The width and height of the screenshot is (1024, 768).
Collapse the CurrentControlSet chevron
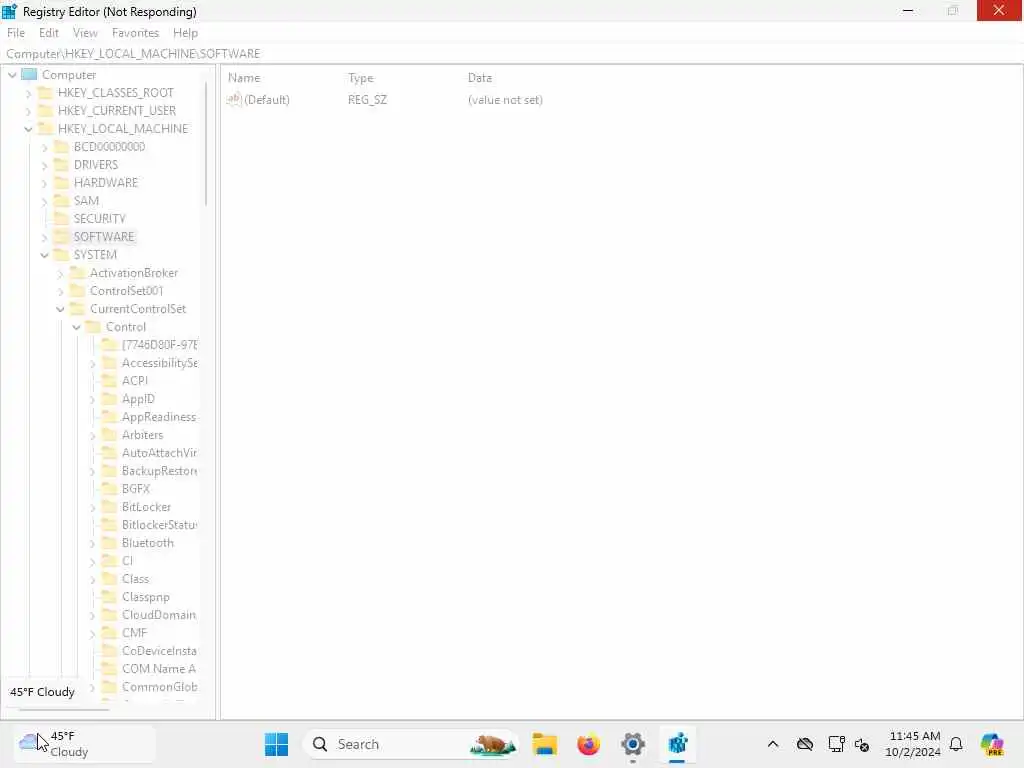(x=60, y=310)
